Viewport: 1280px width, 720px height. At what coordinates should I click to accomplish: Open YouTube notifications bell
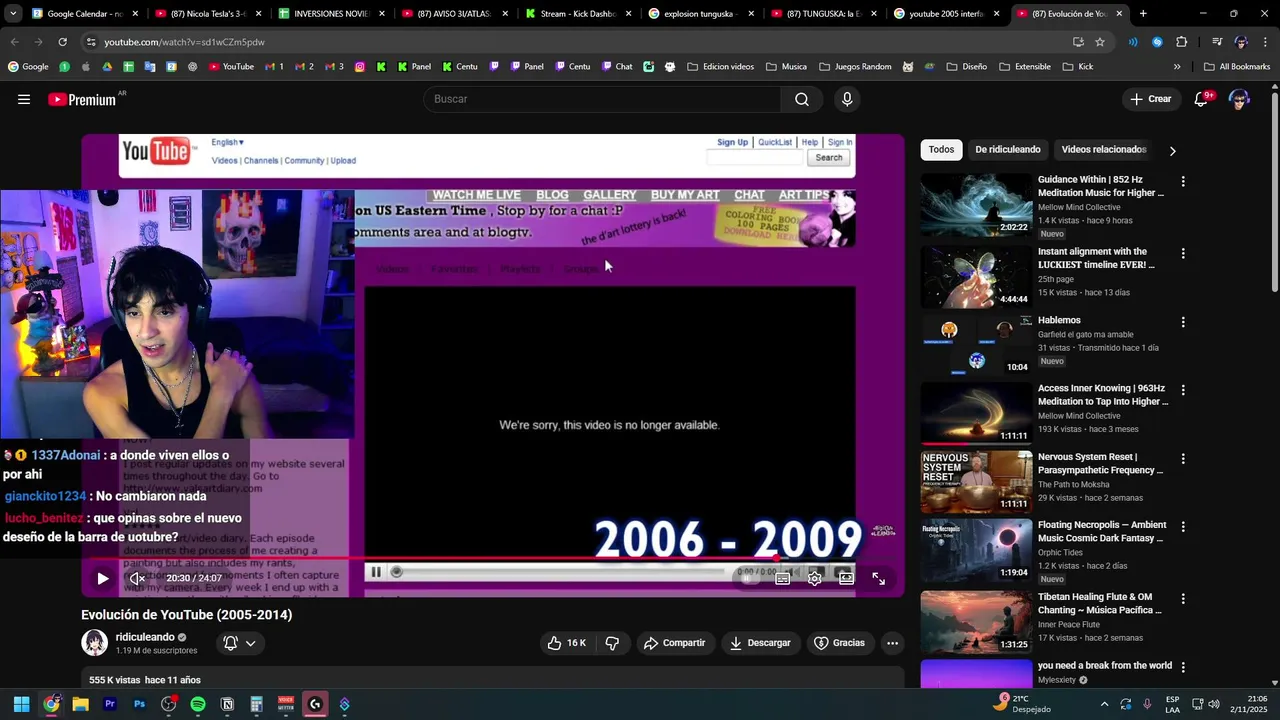1202,99
